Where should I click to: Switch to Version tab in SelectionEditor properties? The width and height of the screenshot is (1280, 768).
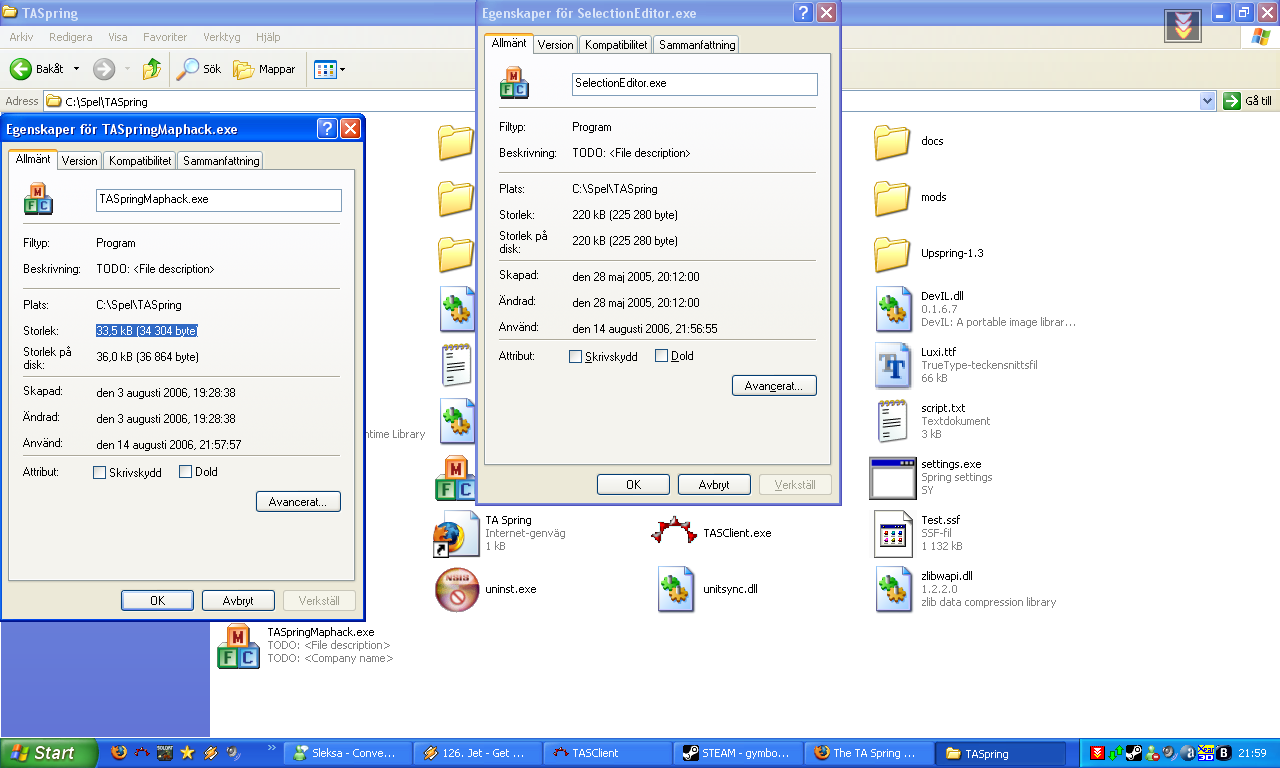pos(556,45)
